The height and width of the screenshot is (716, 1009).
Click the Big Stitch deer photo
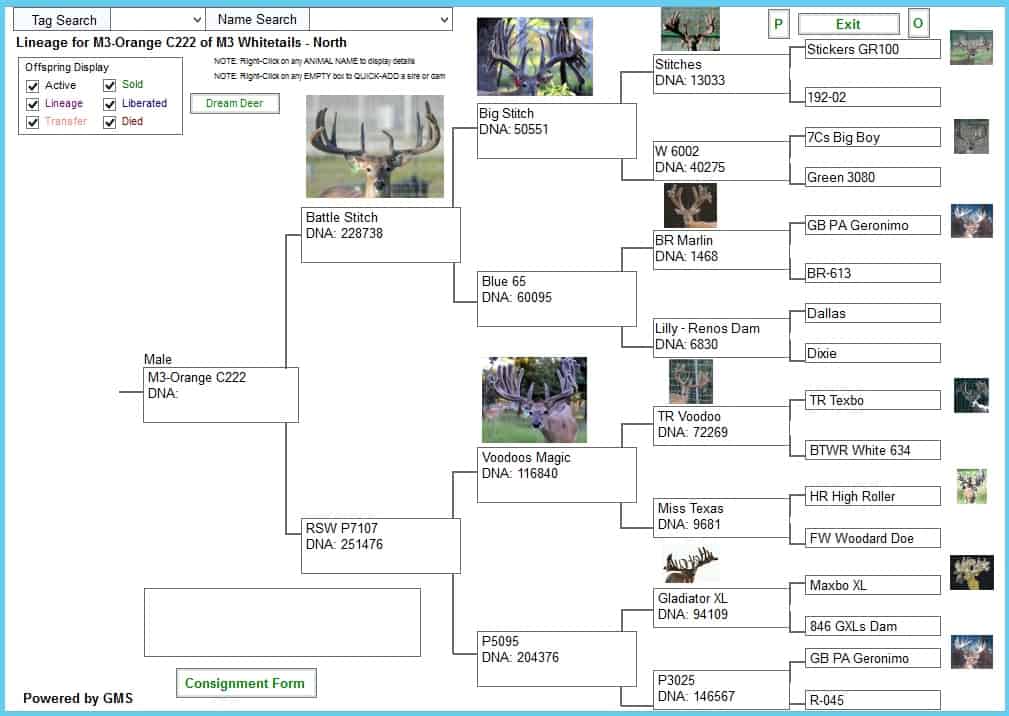pos(534,56)
